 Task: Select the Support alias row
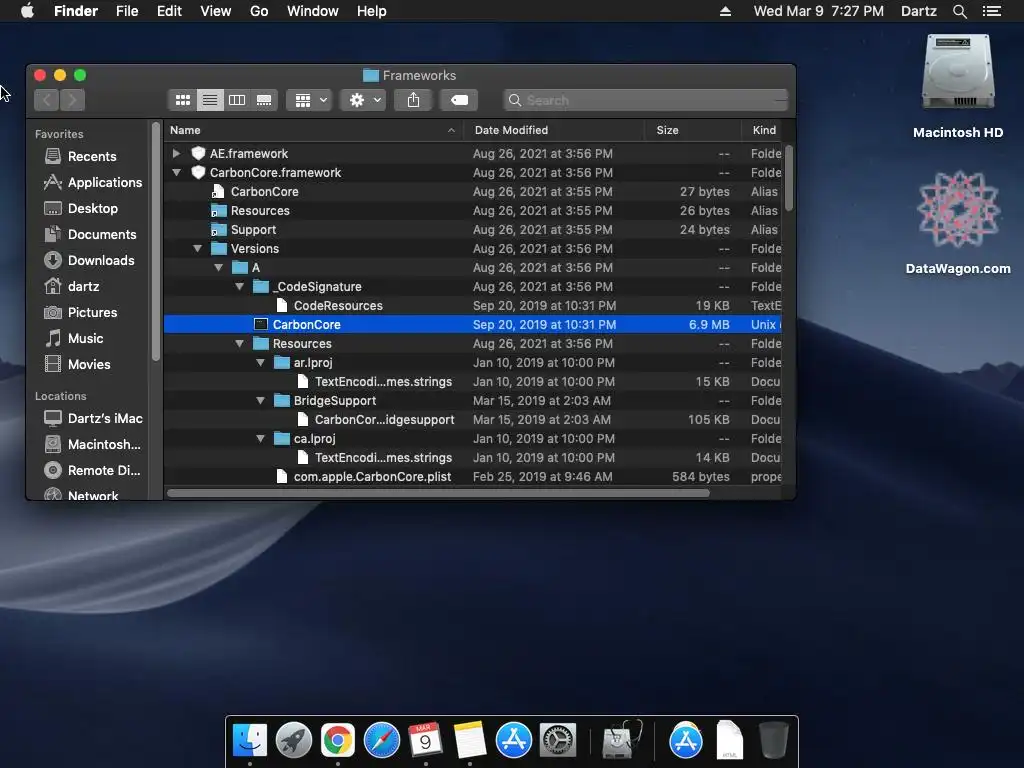473,229
